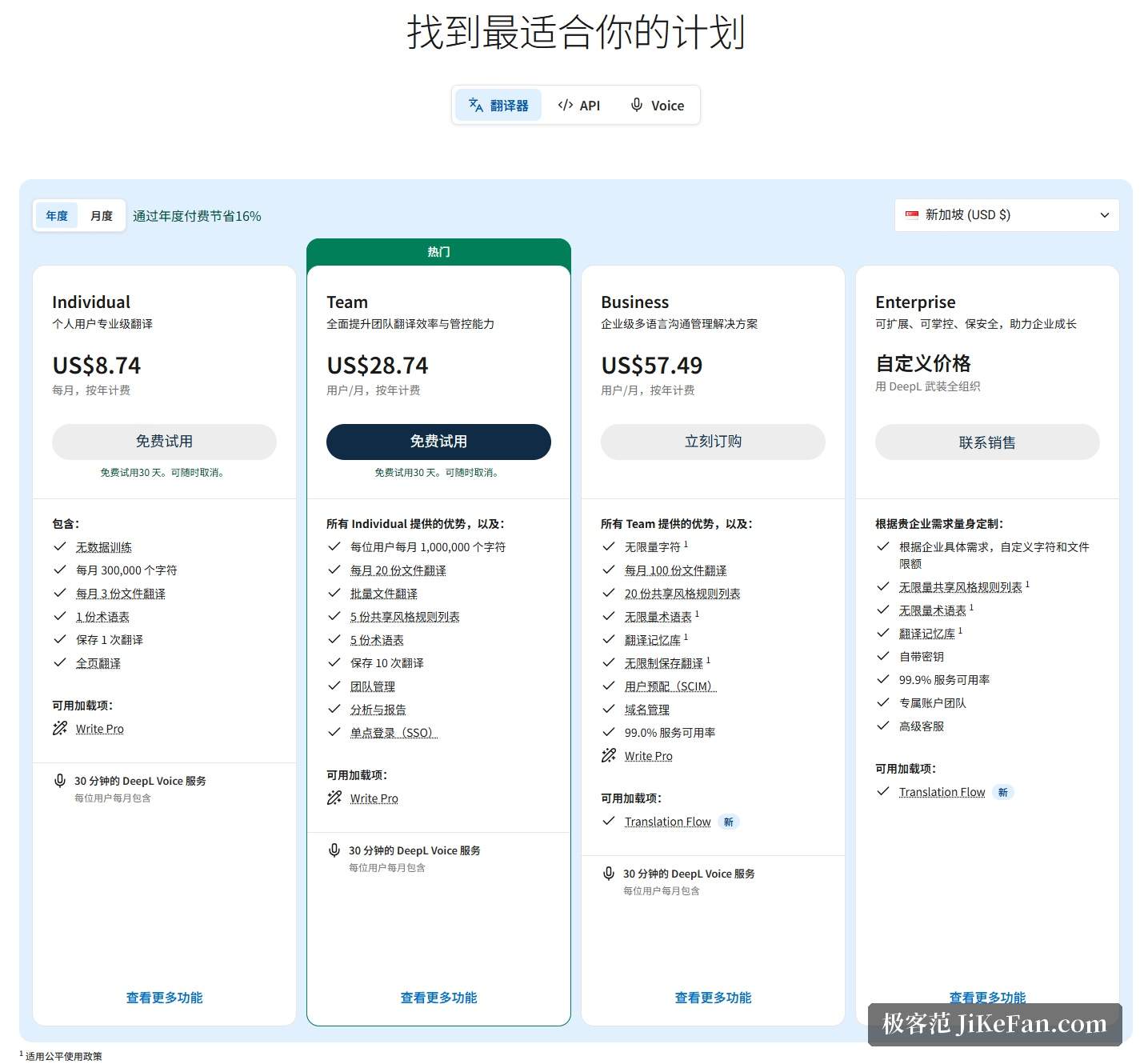
Task: Click checkmark icon beside 99.0% 服务可用率
Action: click(x=609, y=732)
